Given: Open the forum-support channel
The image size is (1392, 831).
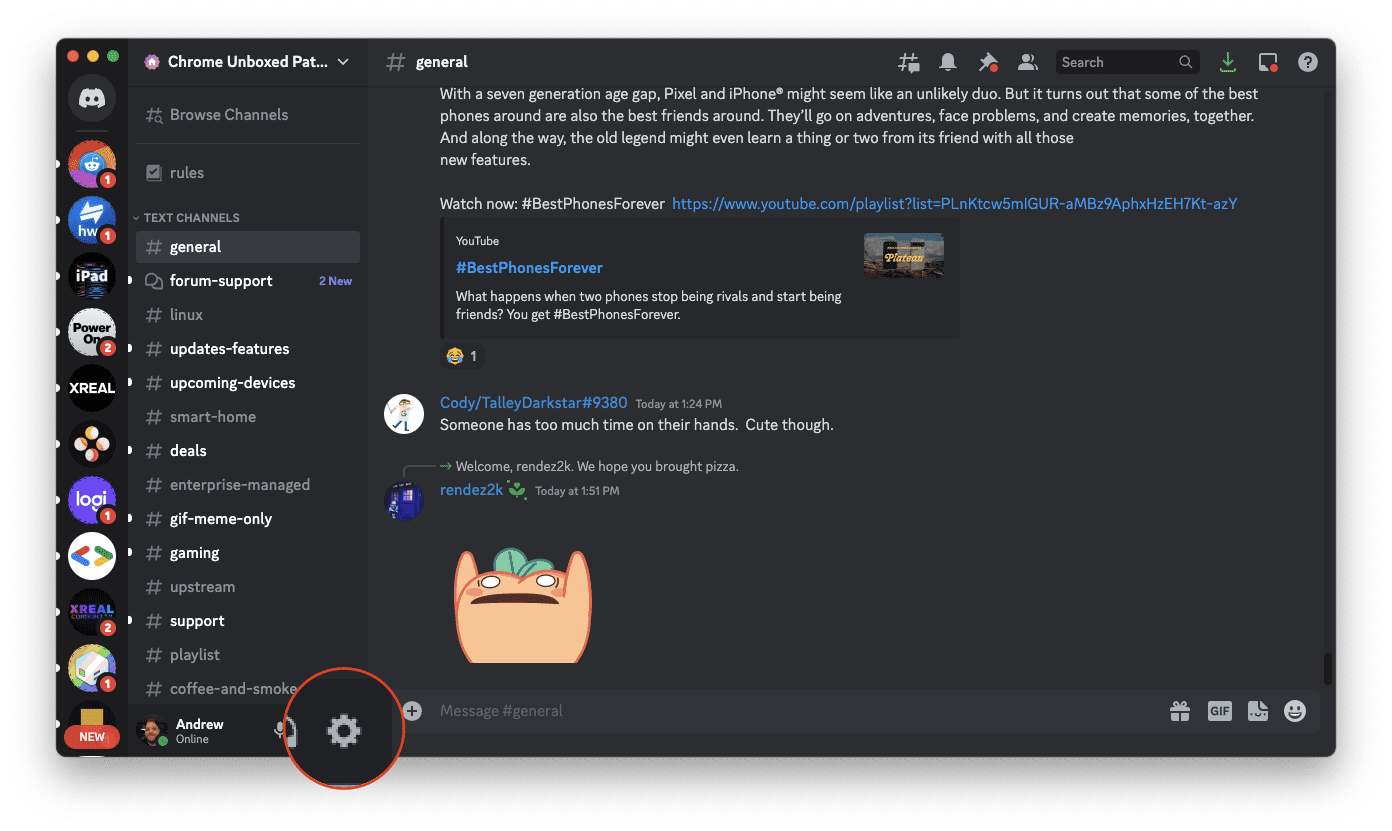Looking at the screenshot, I should pyautogui.click(x=247, y=281).
